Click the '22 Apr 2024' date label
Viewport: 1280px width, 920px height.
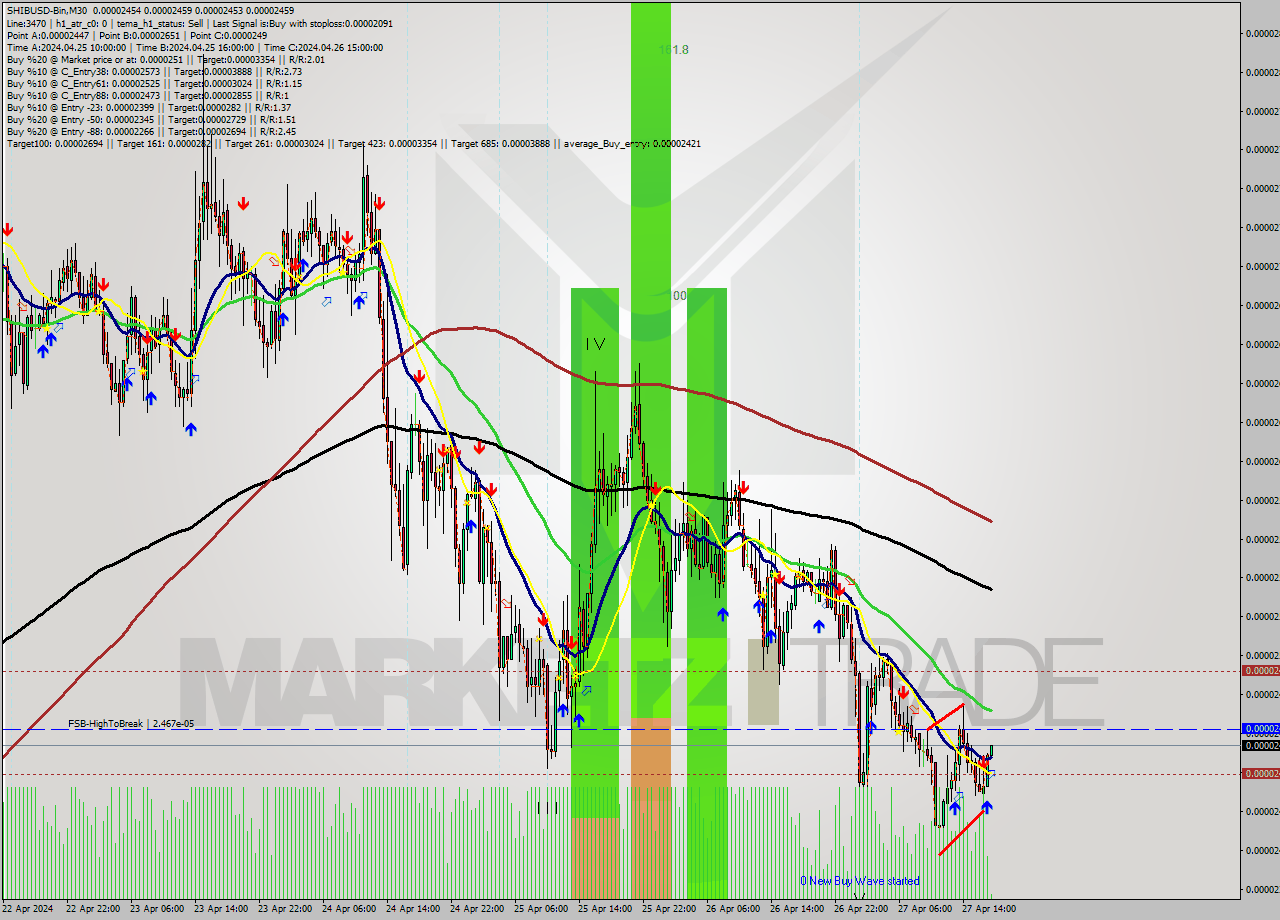[x=29, y=909]
